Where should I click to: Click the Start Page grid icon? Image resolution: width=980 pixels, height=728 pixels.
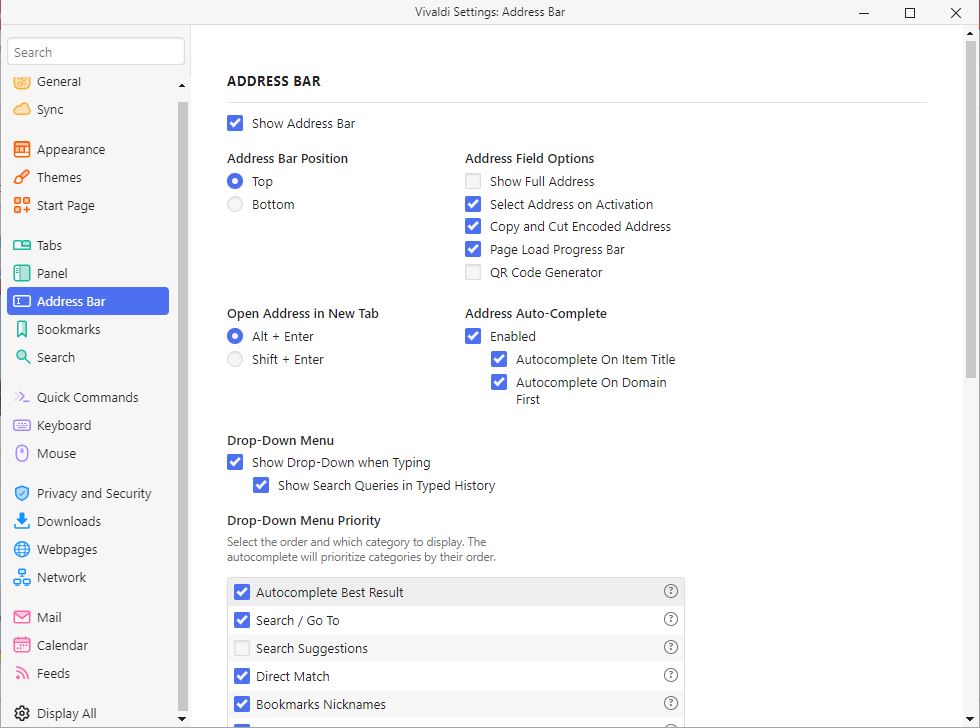point(22,205)
